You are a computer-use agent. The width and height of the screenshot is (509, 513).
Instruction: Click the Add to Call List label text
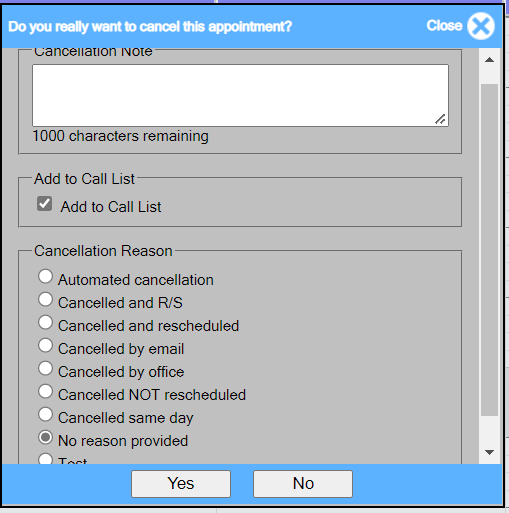click(111, 207)
